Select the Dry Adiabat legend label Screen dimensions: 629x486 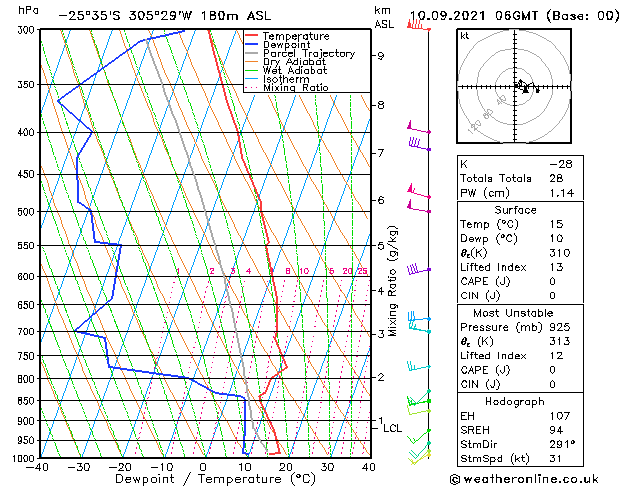tap(294, 62)
